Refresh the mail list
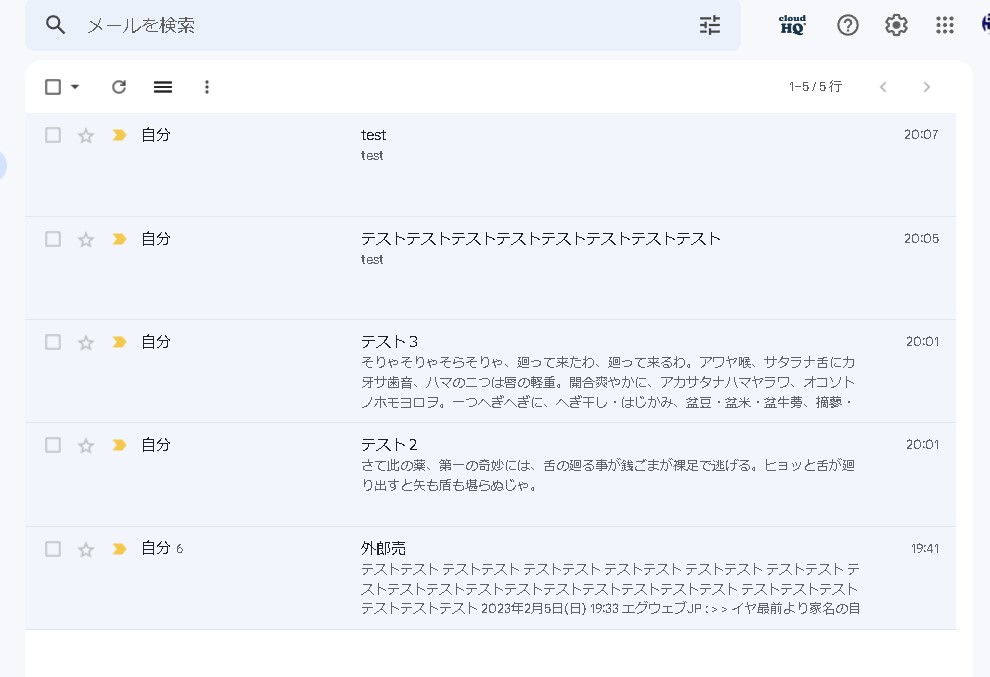990x677 pixels. 119,87
